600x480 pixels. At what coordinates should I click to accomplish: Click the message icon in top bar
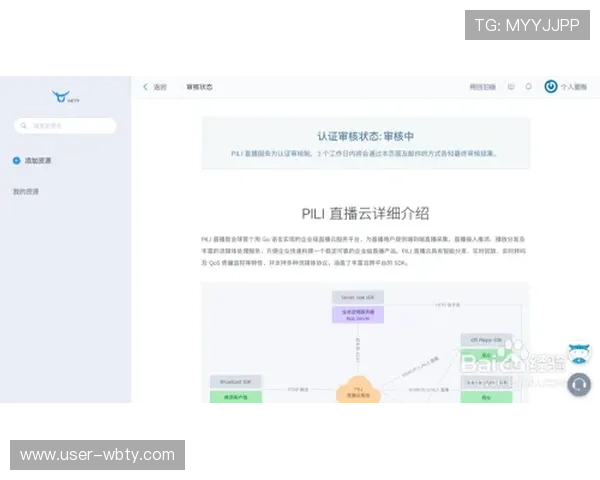click(x=511, y=87)
